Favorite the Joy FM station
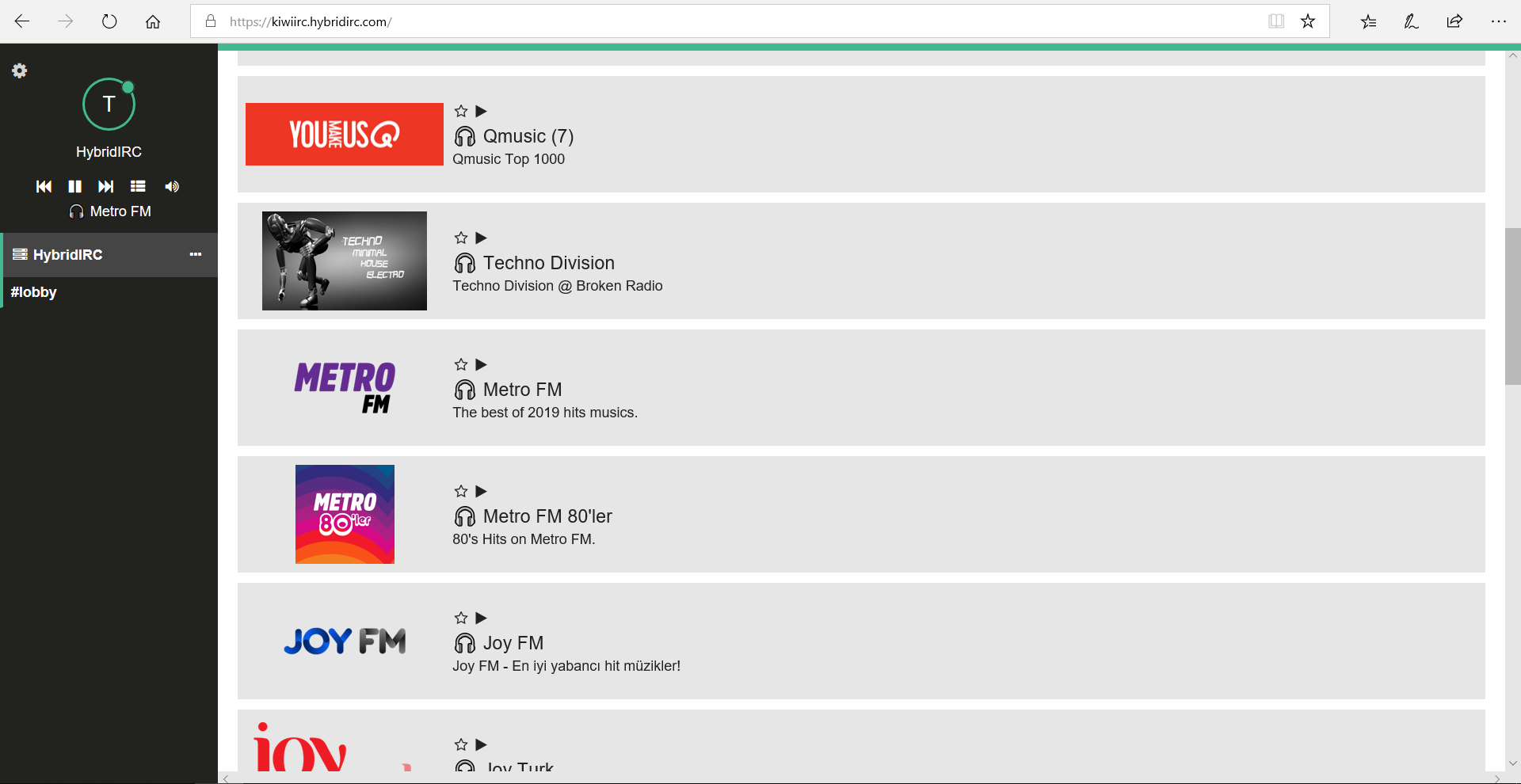 pyautogui.click(x=461, y=618)
